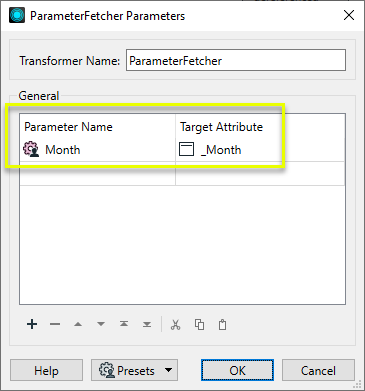
Task: Move selected row to bottom
Action: pos(147,324)
